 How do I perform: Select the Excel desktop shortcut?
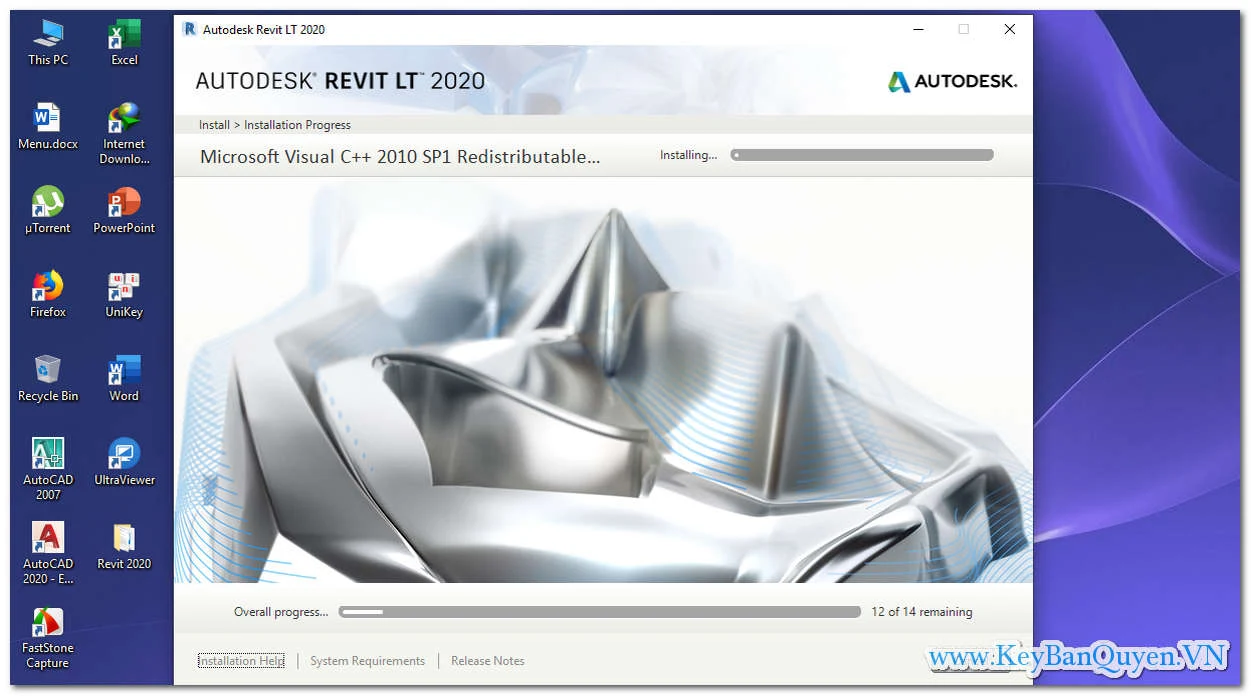(x=124, y=42)
